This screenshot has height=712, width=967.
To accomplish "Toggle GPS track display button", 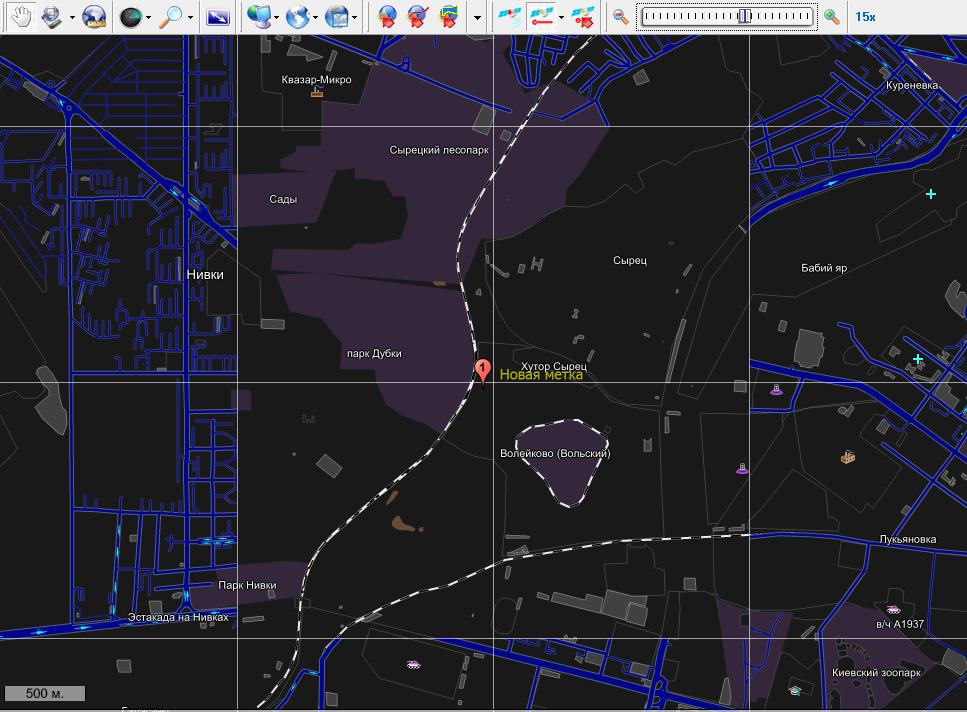I will point(541,17).
